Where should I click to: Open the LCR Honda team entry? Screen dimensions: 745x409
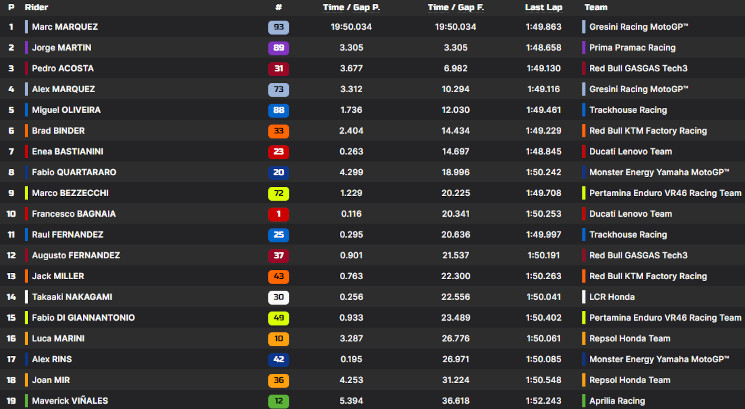coord(612,297)
